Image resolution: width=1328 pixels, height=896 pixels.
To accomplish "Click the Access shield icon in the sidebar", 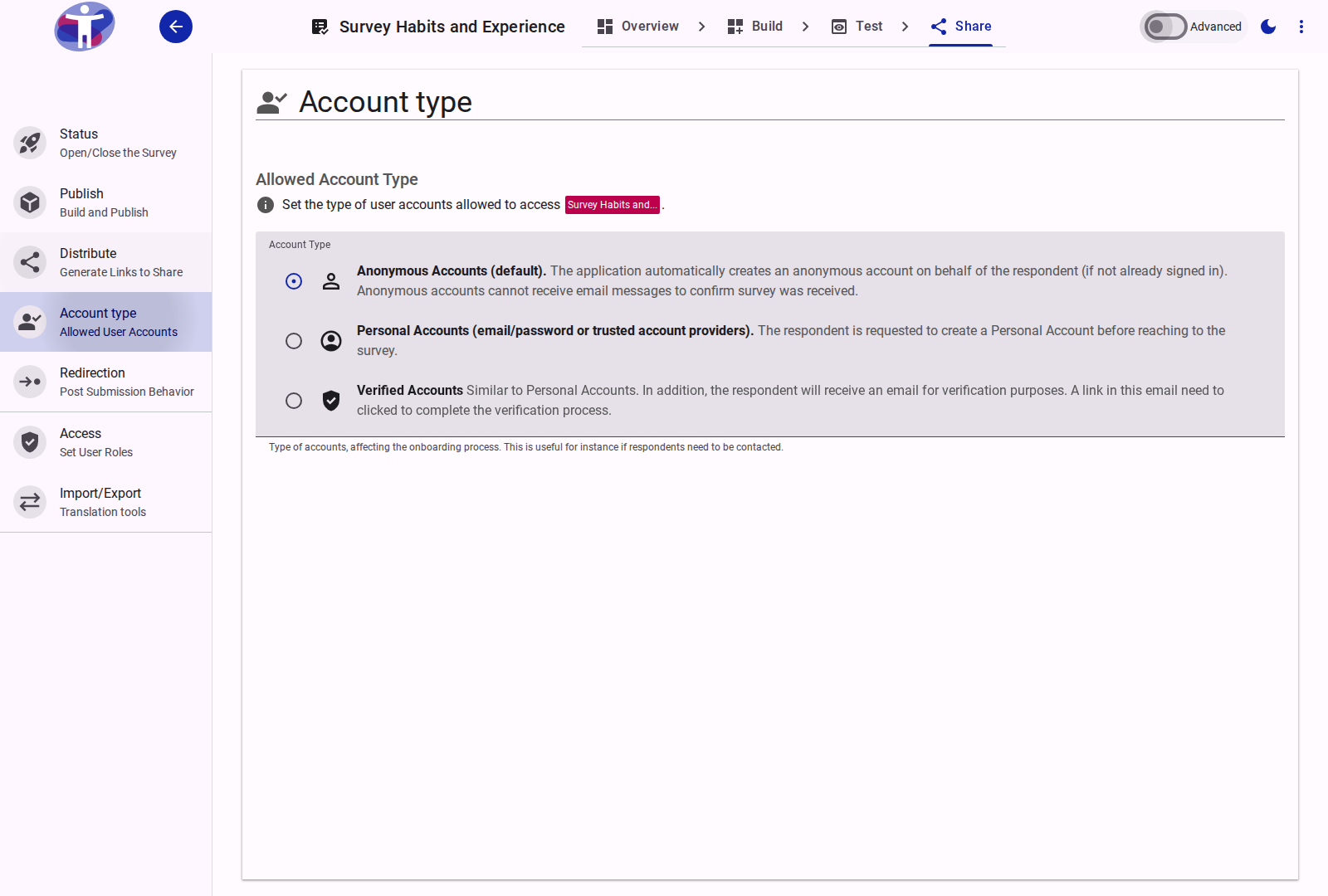I will [x=30, y=442].
